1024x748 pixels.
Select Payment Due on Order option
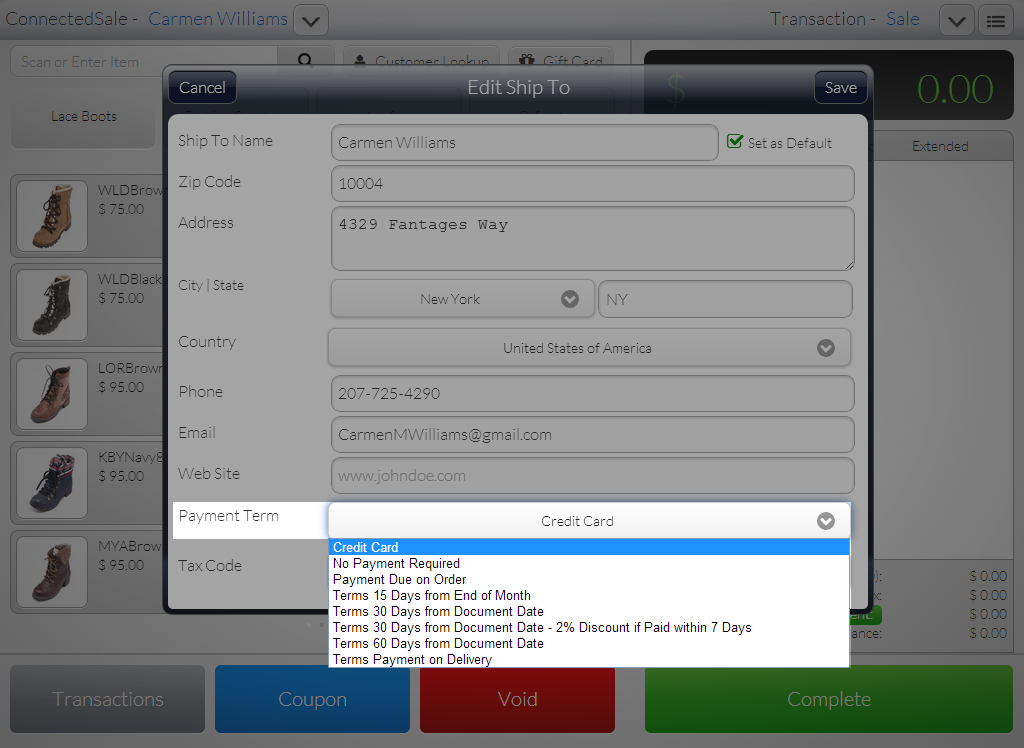point(589,579)
